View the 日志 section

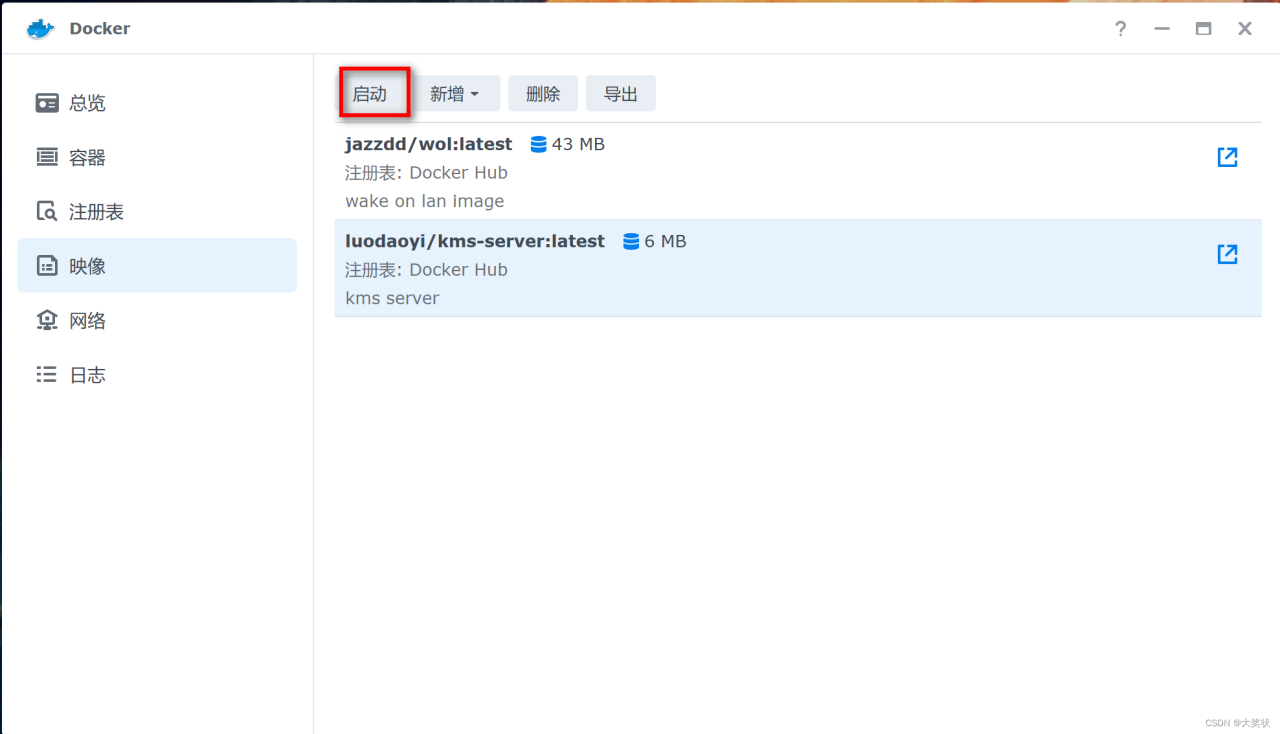157,375
